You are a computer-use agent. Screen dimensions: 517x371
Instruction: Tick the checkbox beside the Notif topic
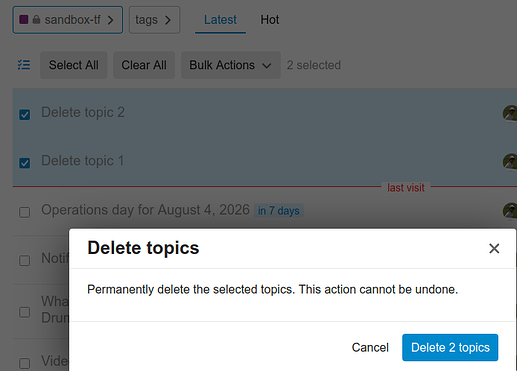point(25,260)
